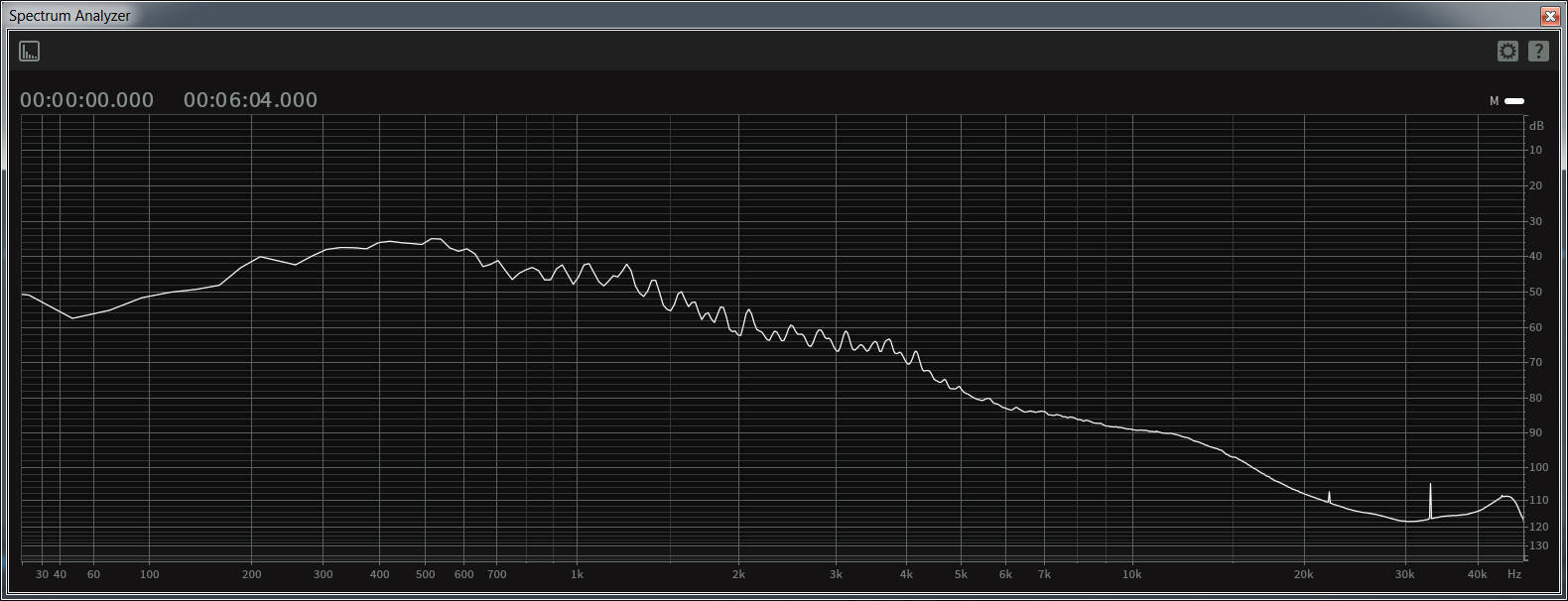Click the 3k frequency axis label
Viewport: 1568px width, 601px height.
(836, 574)
